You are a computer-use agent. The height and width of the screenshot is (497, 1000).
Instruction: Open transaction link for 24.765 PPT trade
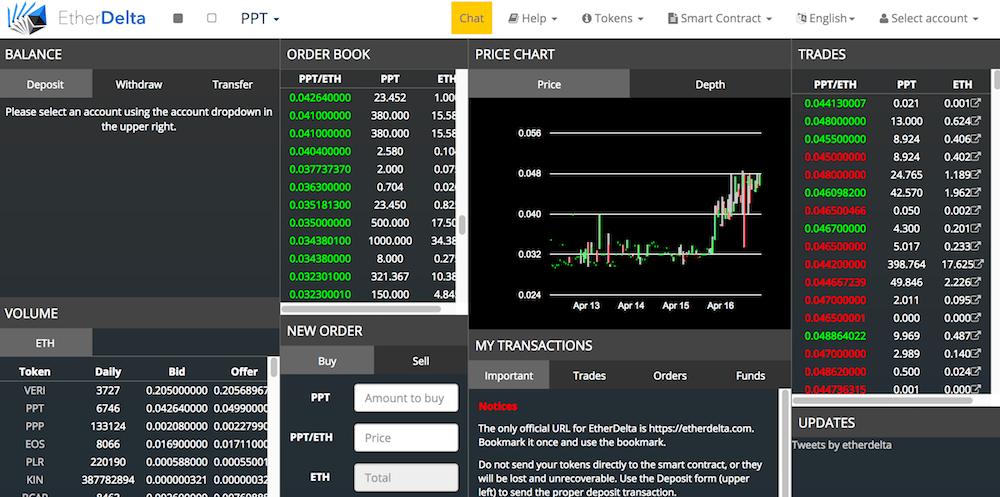[x=974, y=174]
